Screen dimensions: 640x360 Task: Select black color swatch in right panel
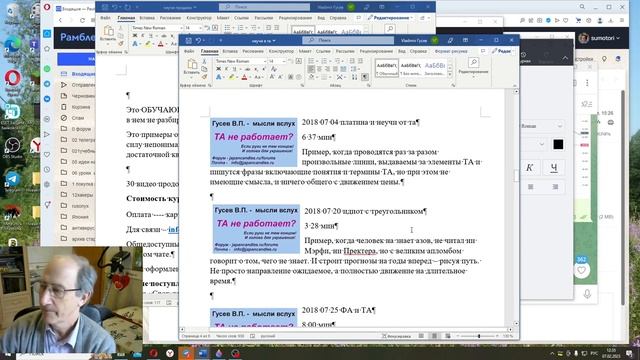pyautogui.click(x=558, y=144)
